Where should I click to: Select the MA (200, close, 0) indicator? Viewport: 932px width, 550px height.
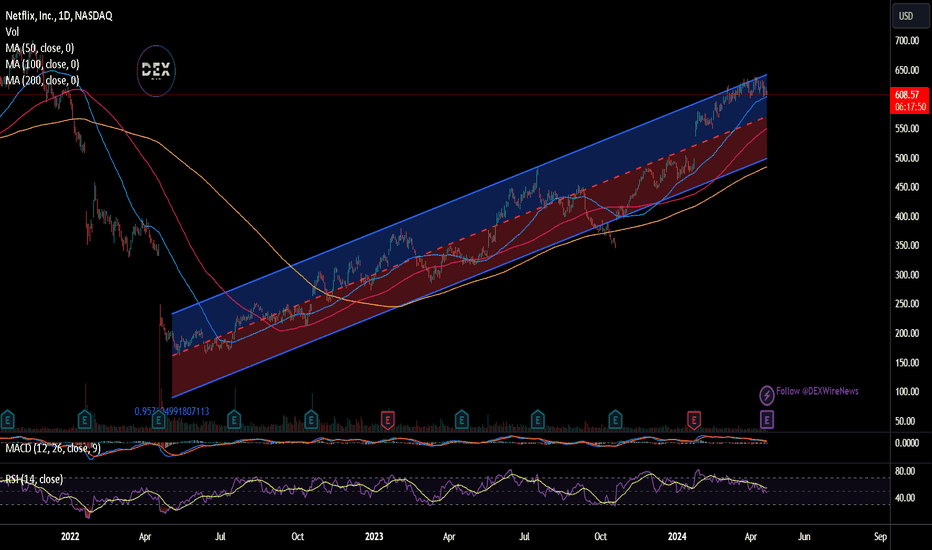coord(42,80)
